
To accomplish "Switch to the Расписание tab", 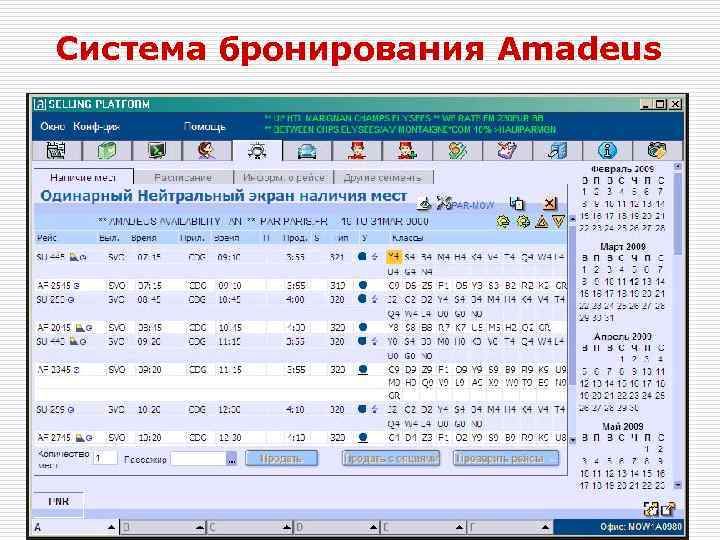I will coord(183,177).
